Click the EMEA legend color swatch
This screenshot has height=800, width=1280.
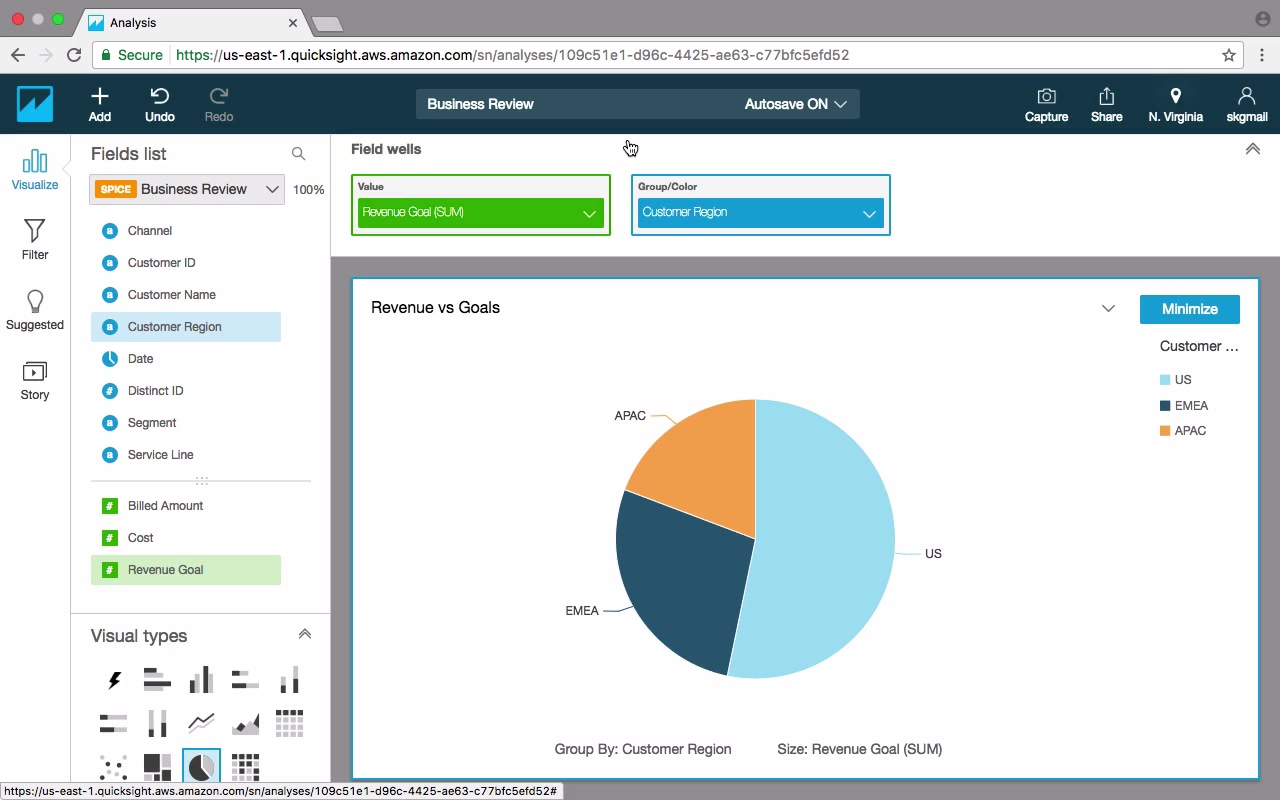point(1165,406)
